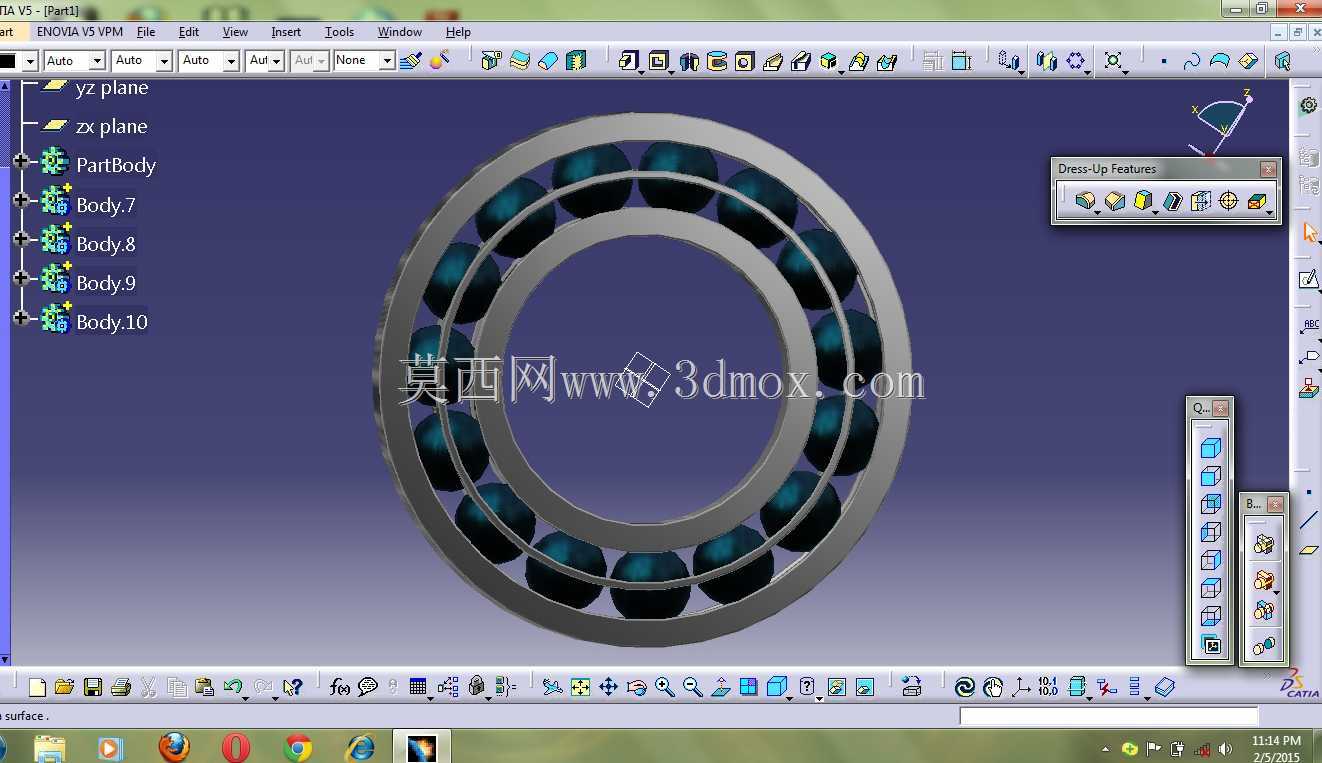Expand the PartBody tree node
Viewport: 1322px width, 763px height.
point(21,161)
